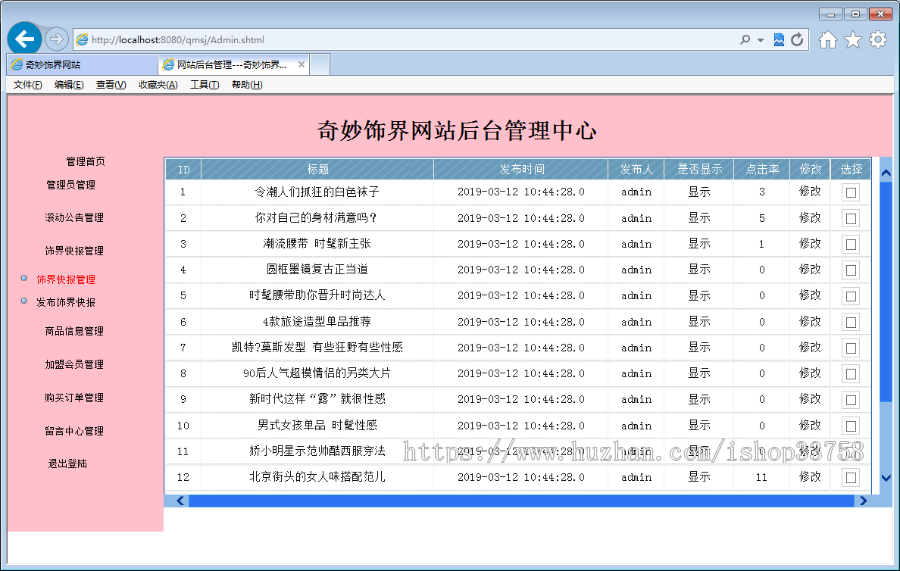Click 退出登陆 to log out
The height and width of the screenshot is (571, 900).
pyautogui.click(x=67, y=464)
